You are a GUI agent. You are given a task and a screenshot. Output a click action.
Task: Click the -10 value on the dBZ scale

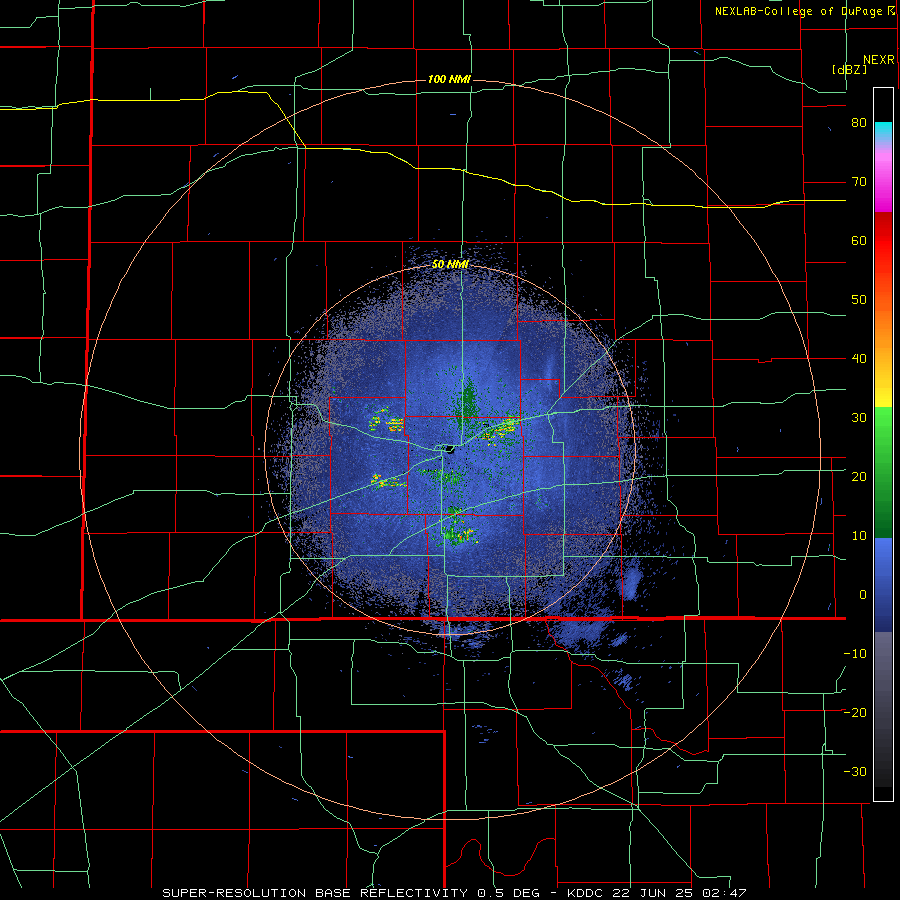point(855,653)
